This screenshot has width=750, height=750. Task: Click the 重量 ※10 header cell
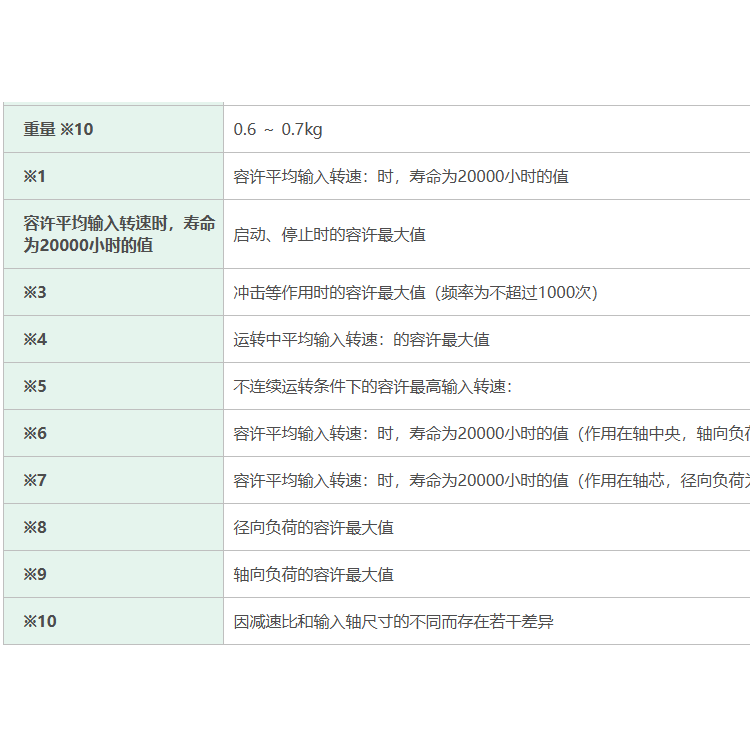[58, 129]
